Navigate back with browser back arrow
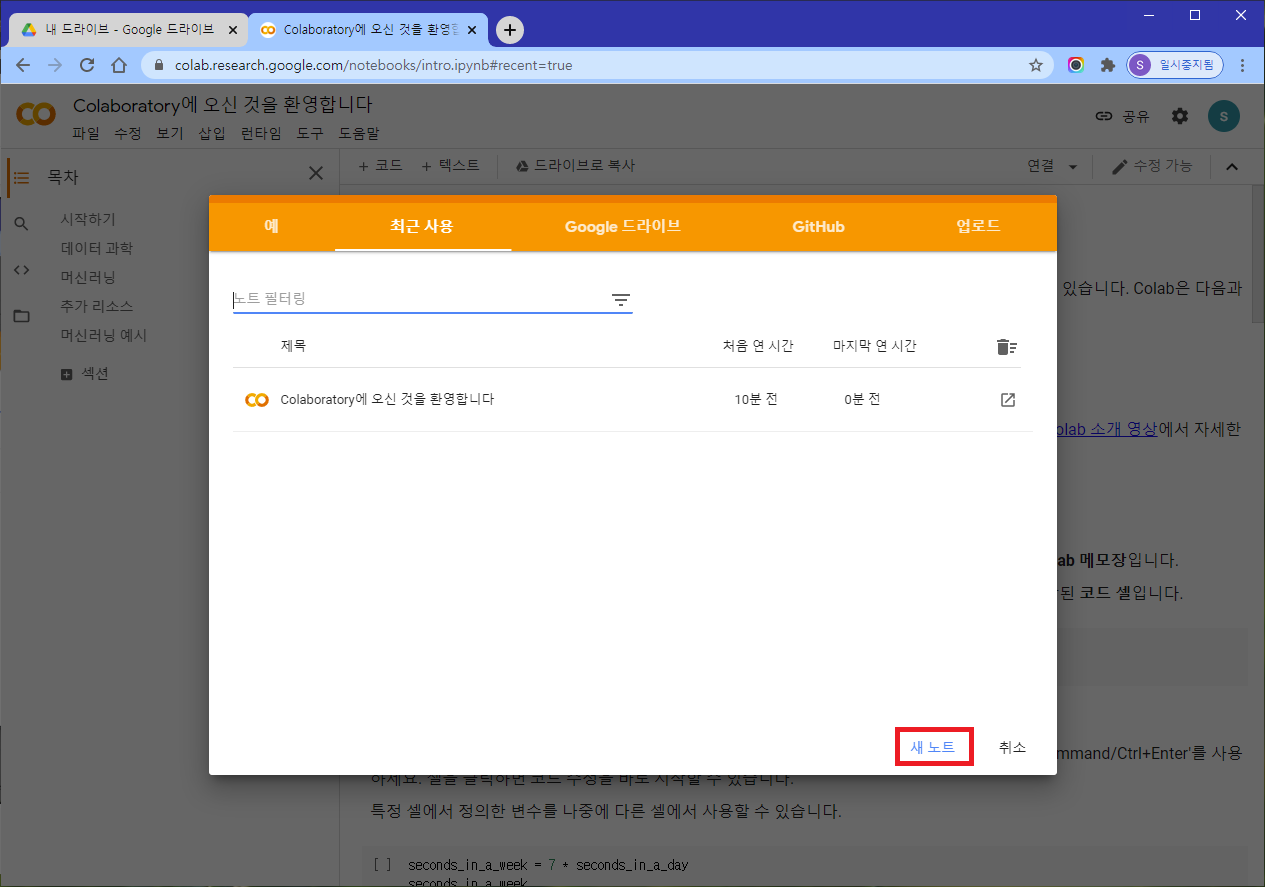The image size is (1265, 887). click(23, 65)
